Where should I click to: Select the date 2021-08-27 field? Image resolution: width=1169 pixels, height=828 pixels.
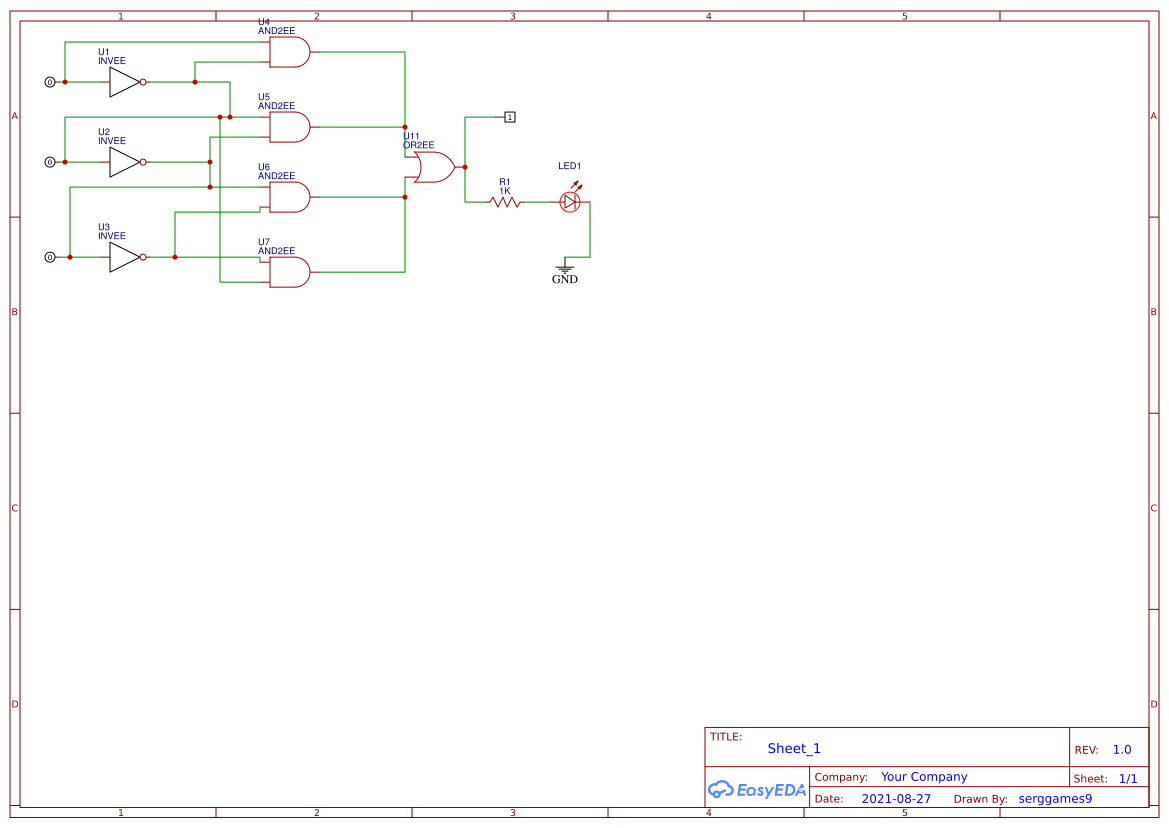pos(896,799)
